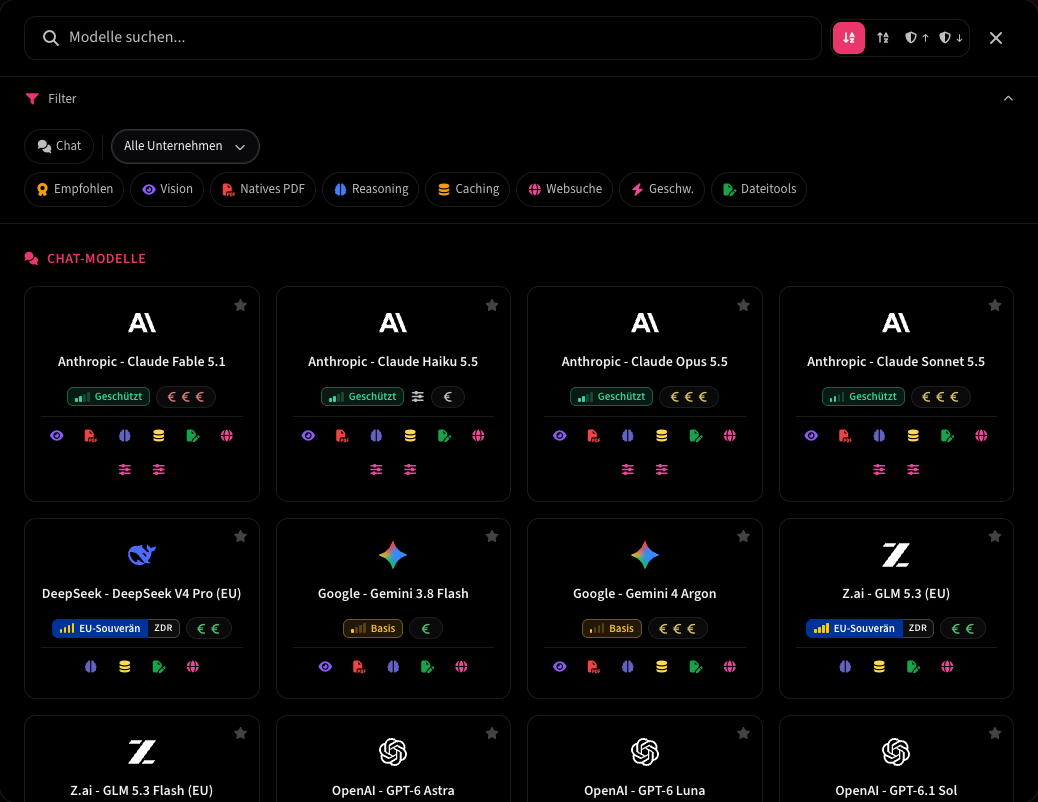
Task: Click reasoning brain icon on Claude Opus card
Action: [x=628, y=436]
